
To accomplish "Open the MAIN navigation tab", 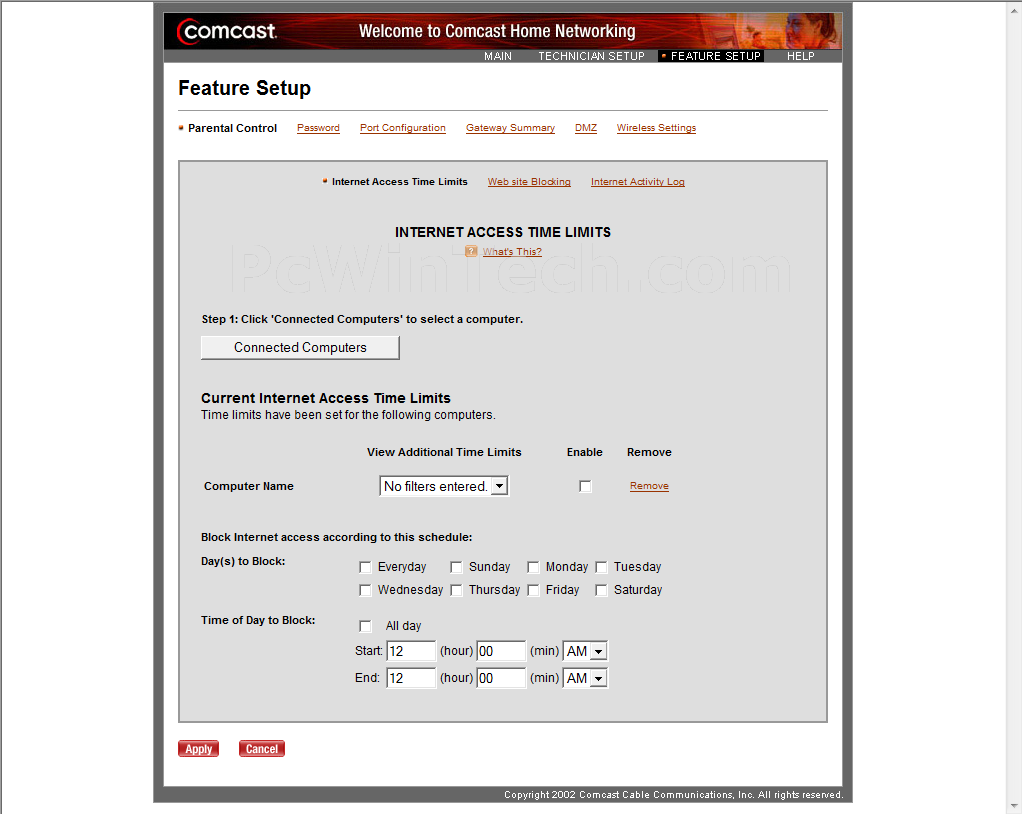I will pos(497,56).
